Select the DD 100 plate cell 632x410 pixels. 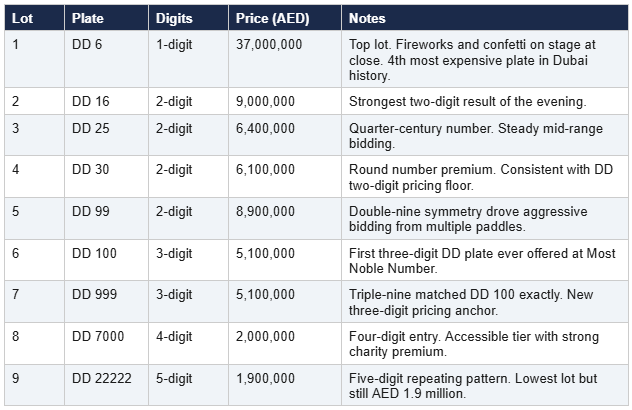[95, 254]
